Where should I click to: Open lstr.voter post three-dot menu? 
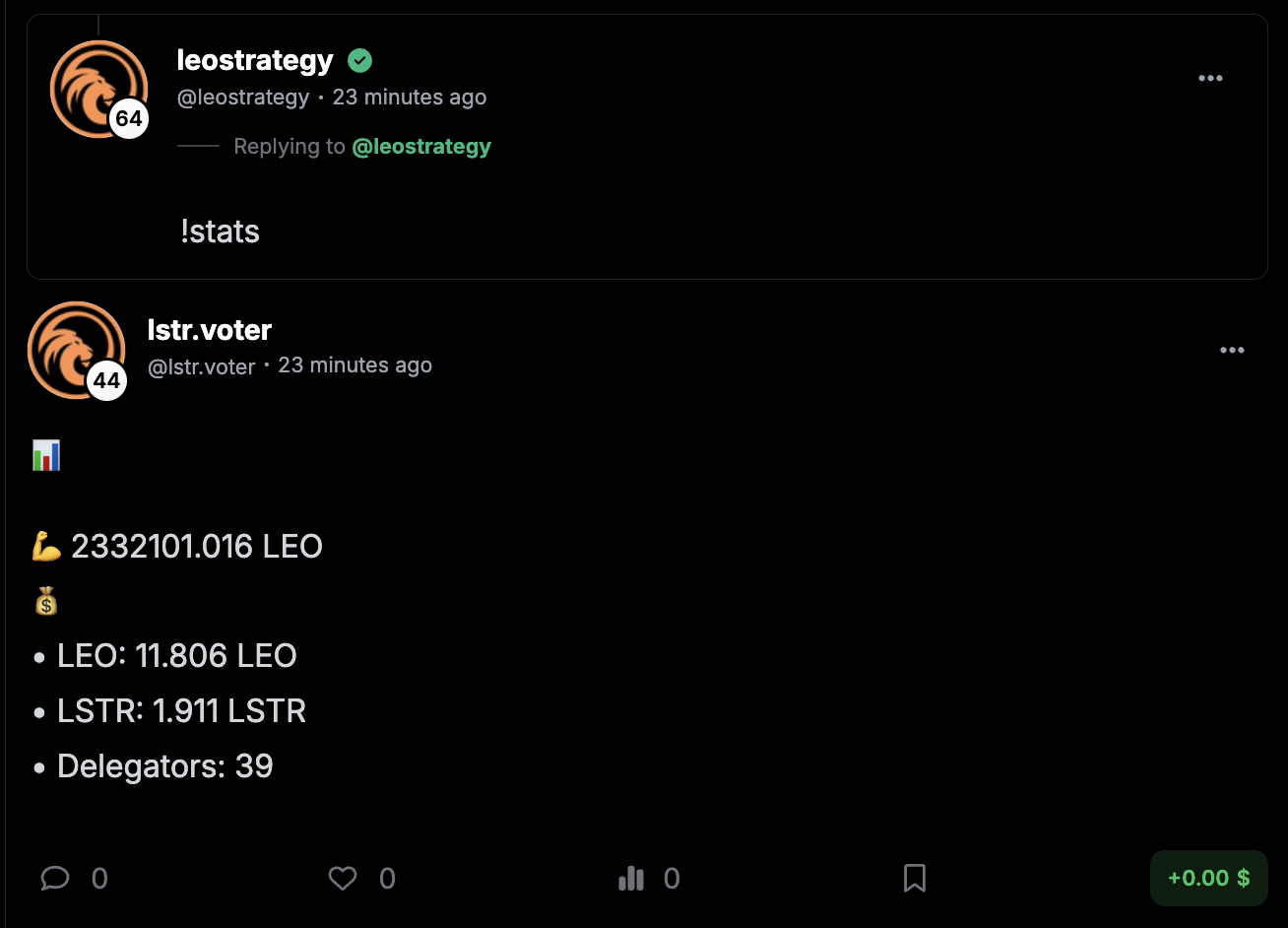pyautogui.click(x=1232, y=350)
